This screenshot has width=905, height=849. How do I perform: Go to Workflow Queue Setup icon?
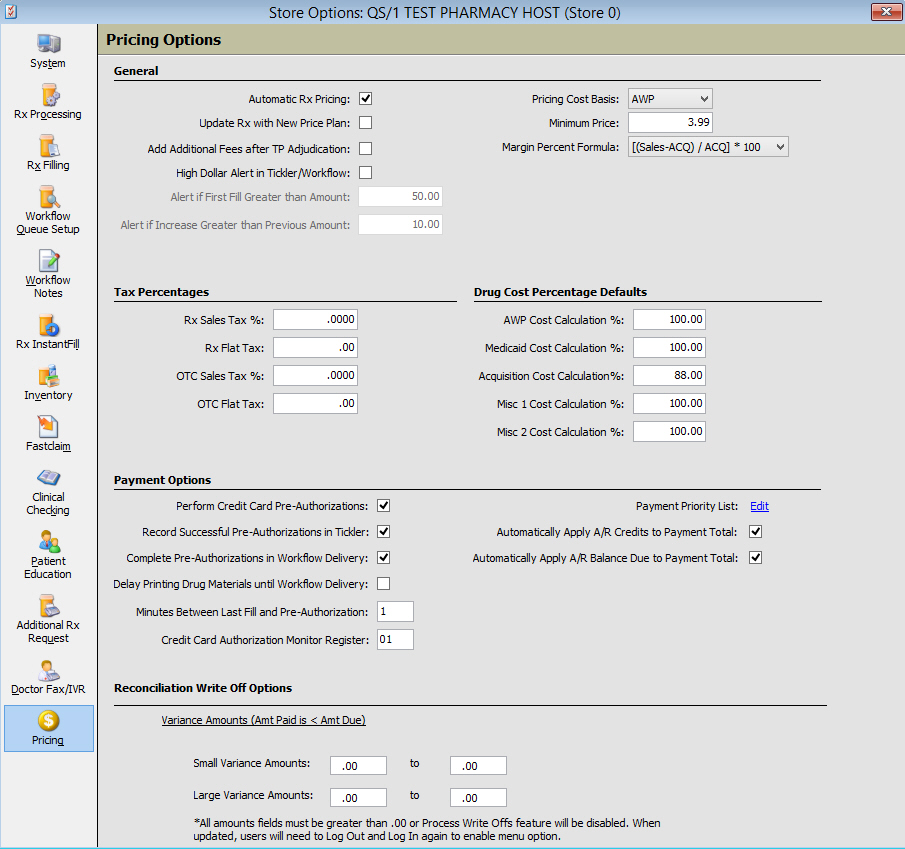click(x=48, y=198)
